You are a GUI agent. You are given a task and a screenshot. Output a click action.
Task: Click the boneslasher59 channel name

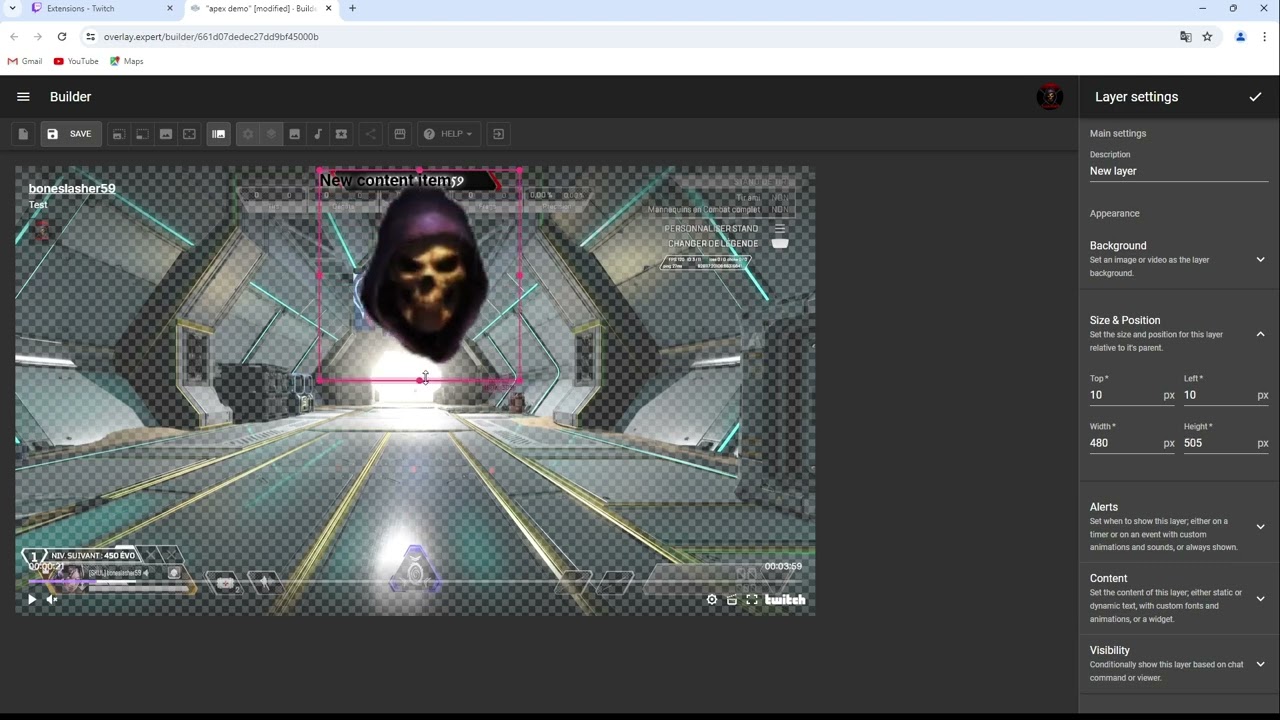click(72, 188)
